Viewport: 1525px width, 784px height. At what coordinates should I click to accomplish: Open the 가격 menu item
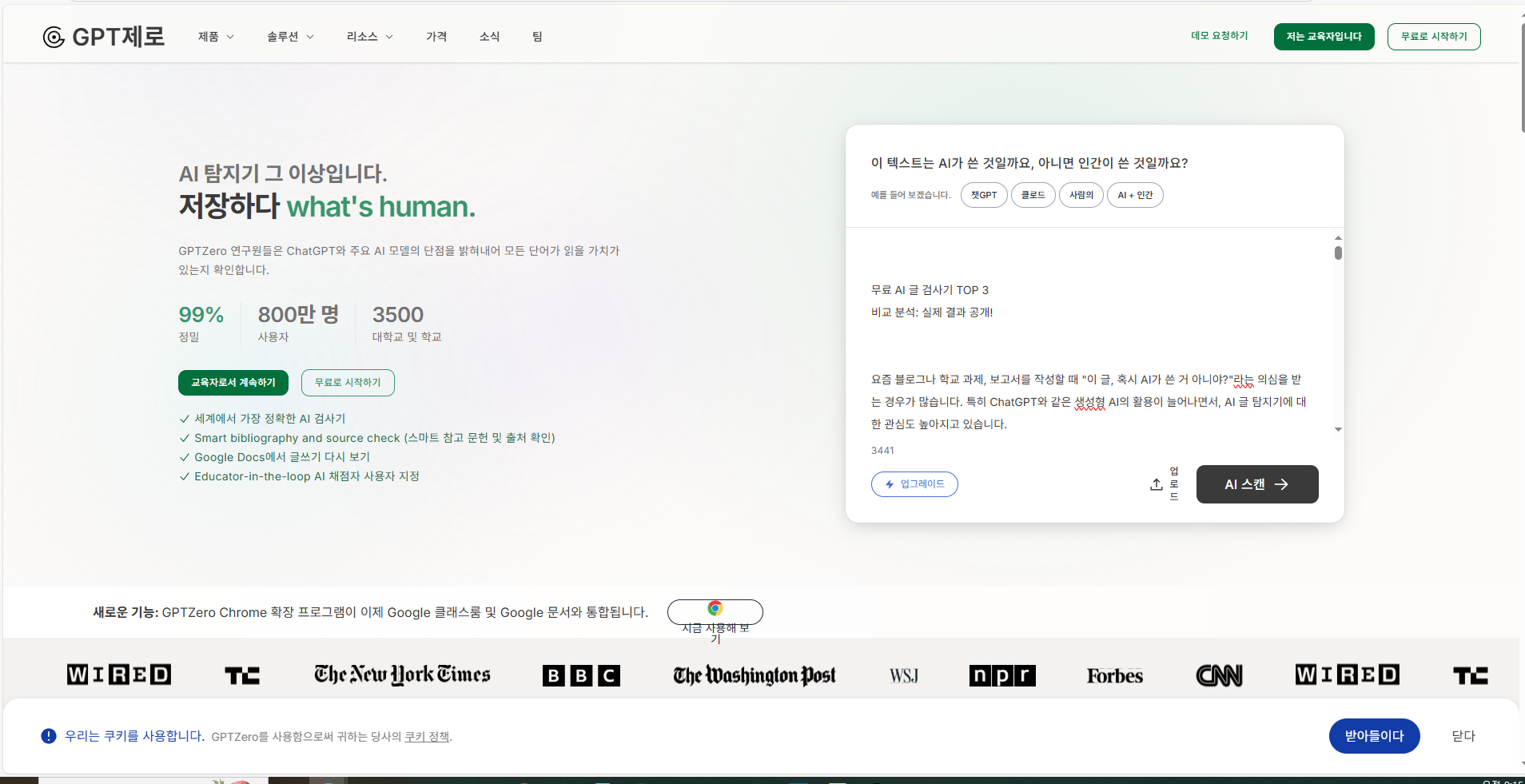(436, 37)
